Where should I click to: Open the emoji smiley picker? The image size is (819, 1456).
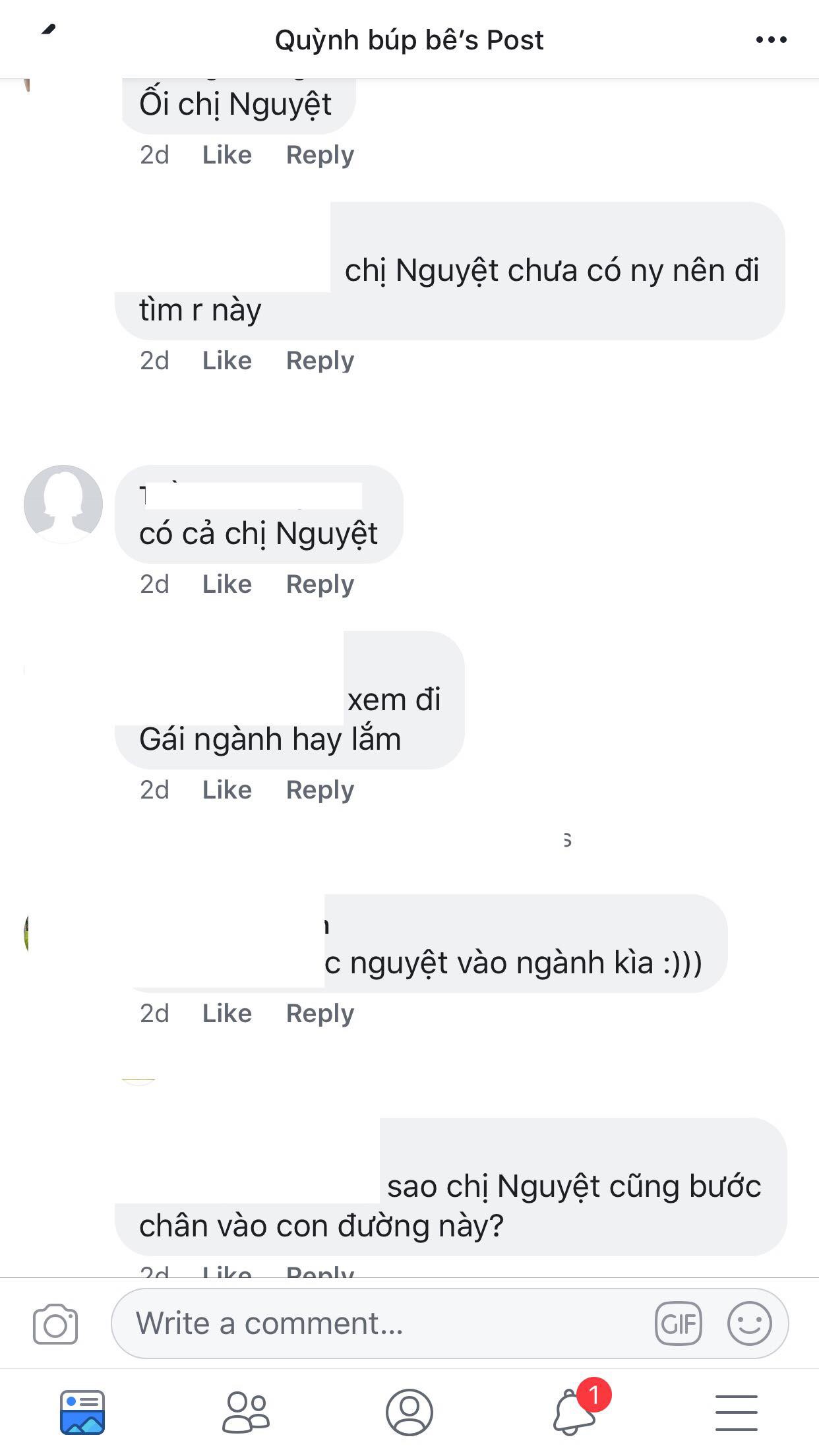pos(749,1323)
